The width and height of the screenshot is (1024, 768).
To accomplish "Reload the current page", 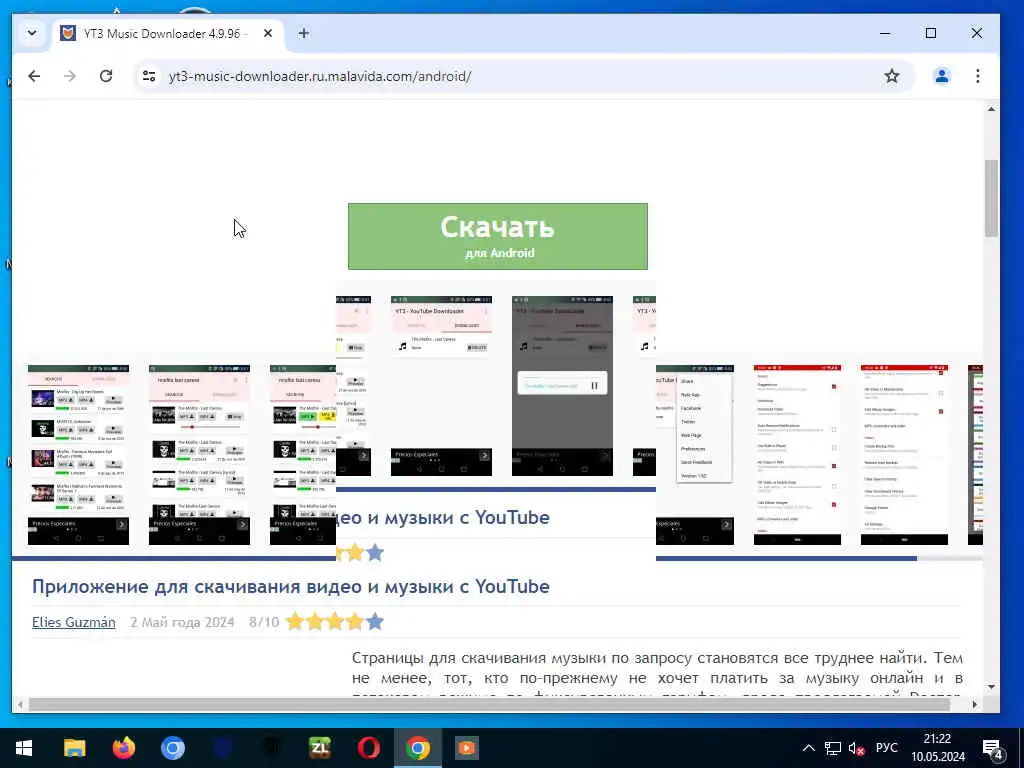I will (x=106, y=76).
